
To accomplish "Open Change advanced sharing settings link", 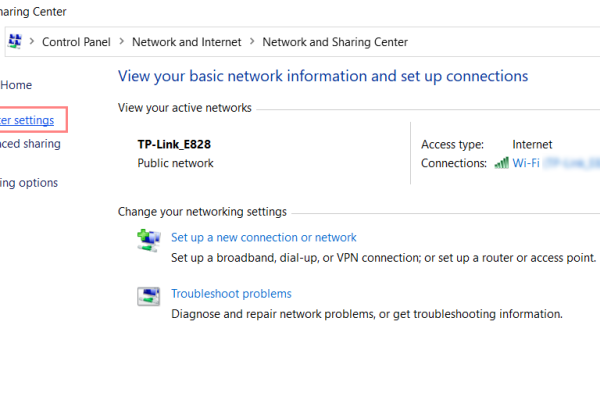I will (x=30, y=144).
